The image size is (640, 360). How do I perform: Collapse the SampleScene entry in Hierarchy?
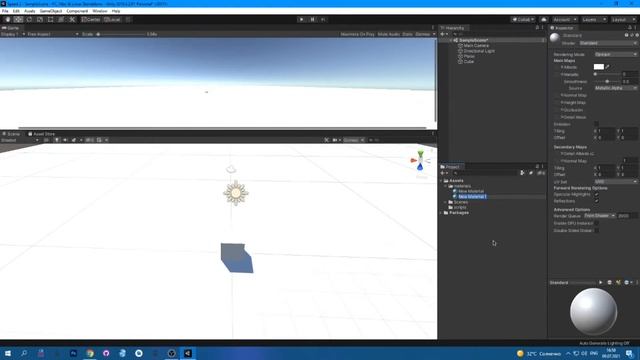click(451, 40)
